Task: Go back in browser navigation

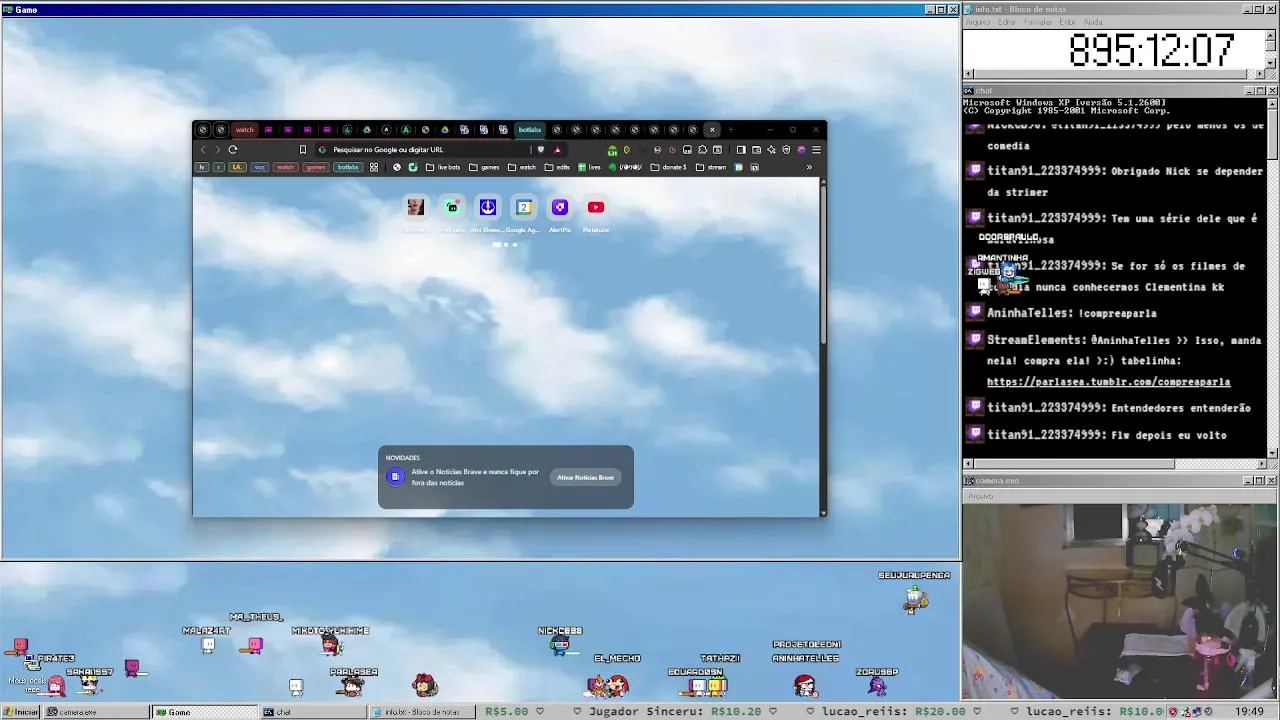Action: [x=203, y=150]
